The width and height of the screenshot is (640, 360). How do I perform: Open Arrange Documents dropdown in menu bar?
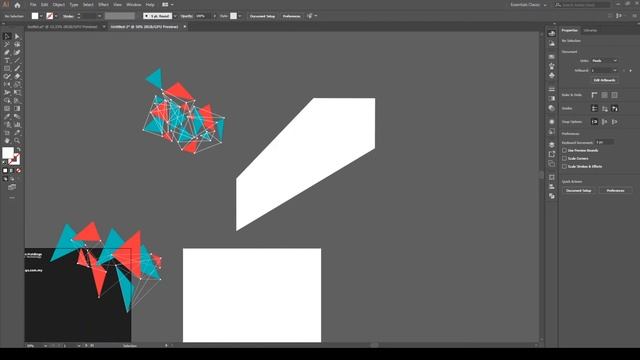(x=167, y=5)
